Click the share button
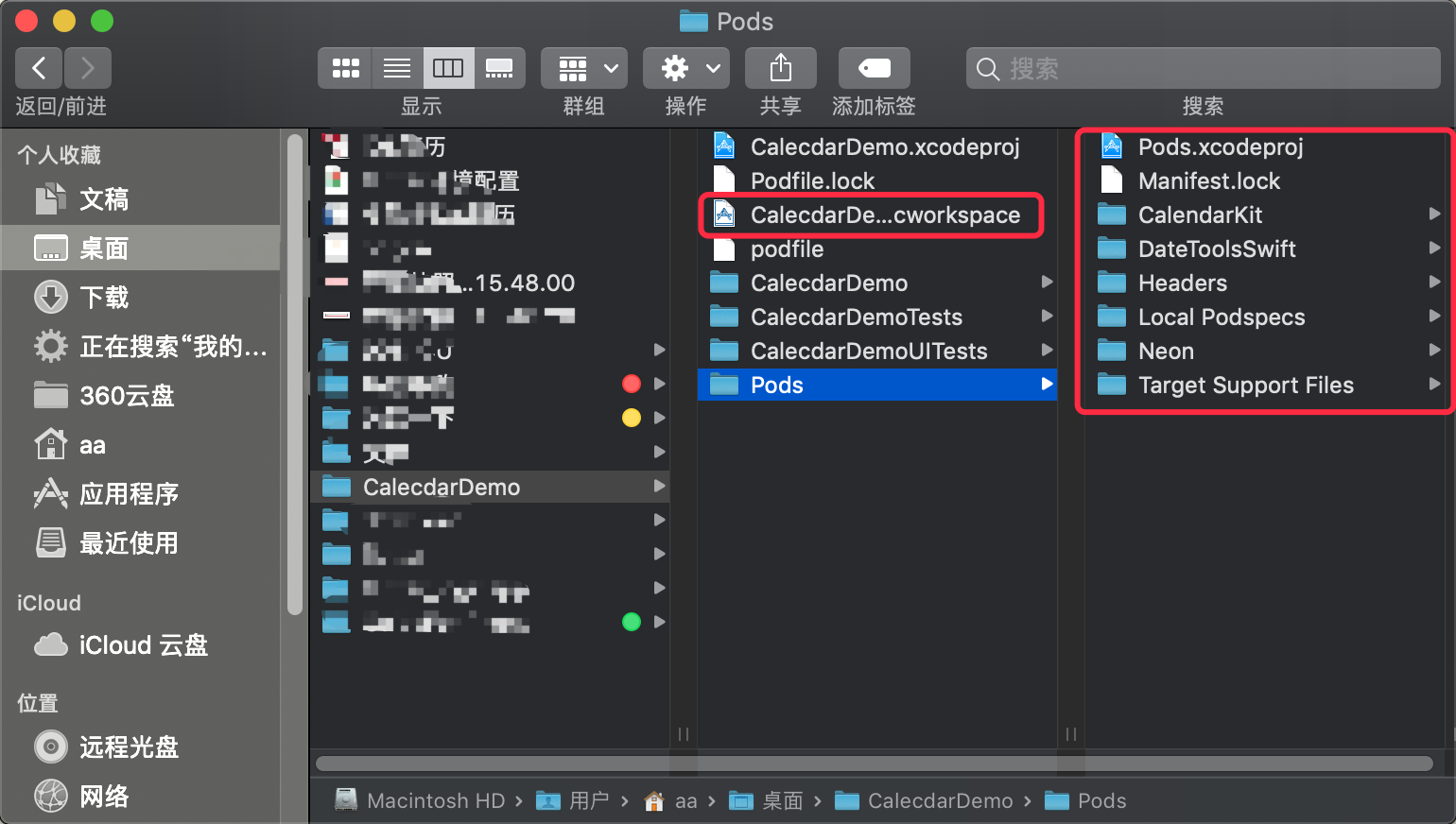 click(781, 68)
